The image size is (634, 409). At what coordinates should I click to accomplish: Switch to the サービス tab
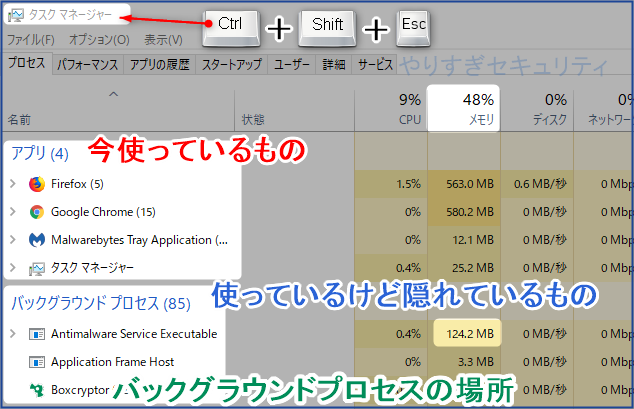(375, 64)
